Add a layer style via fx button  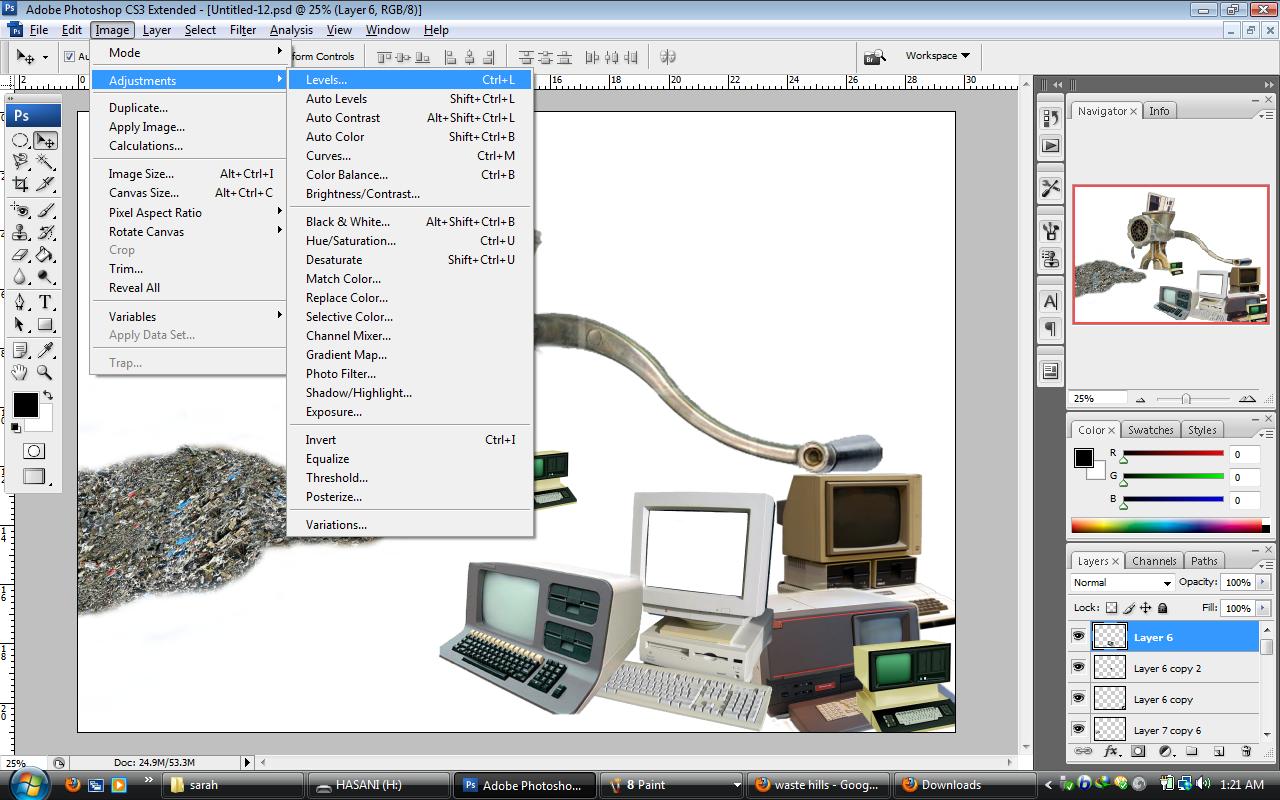pos(1111,751)
